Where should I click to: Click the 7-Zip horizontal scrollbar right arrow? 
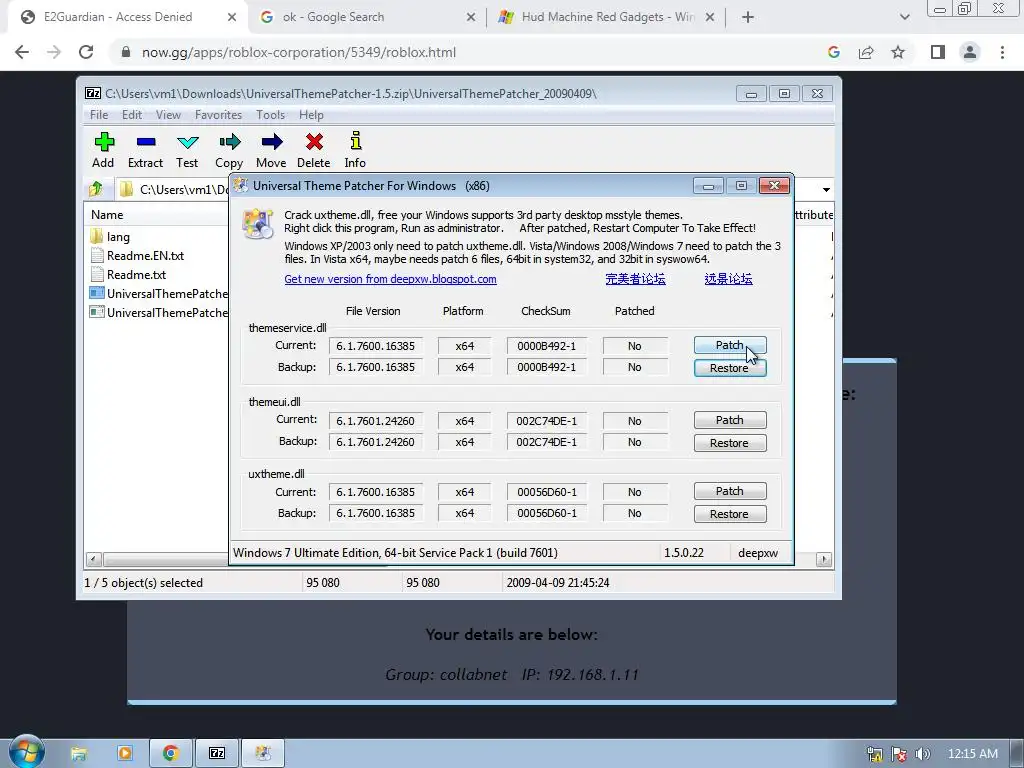pyautogui.click(x=824, y=560)
